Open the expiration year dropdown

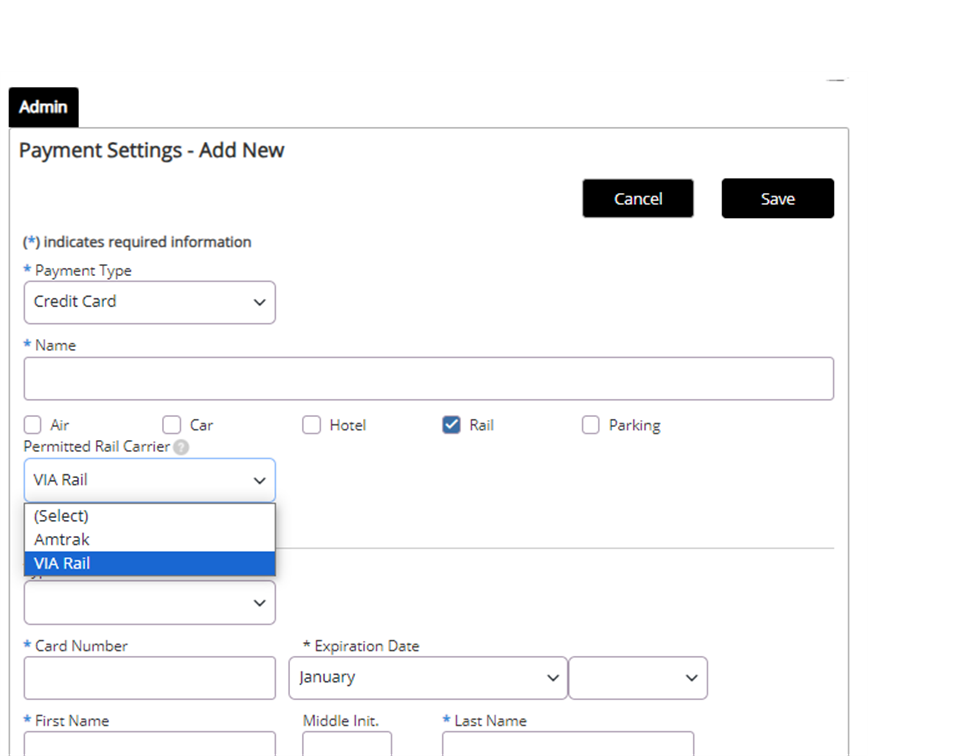(x=638, y=678)
